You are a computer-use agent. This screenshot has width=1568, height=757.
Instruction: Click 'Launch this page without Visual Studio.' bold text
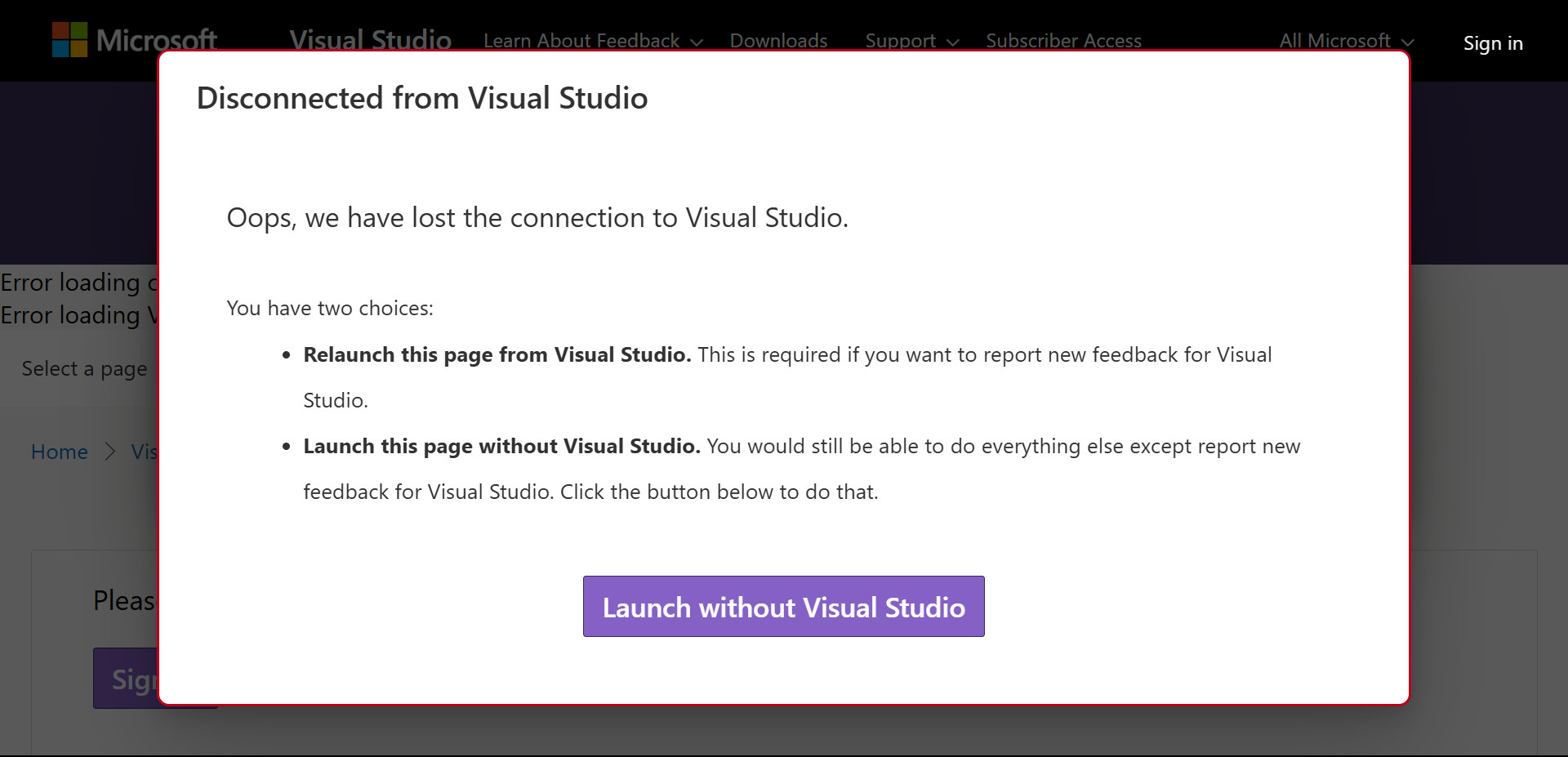point(502,446)
